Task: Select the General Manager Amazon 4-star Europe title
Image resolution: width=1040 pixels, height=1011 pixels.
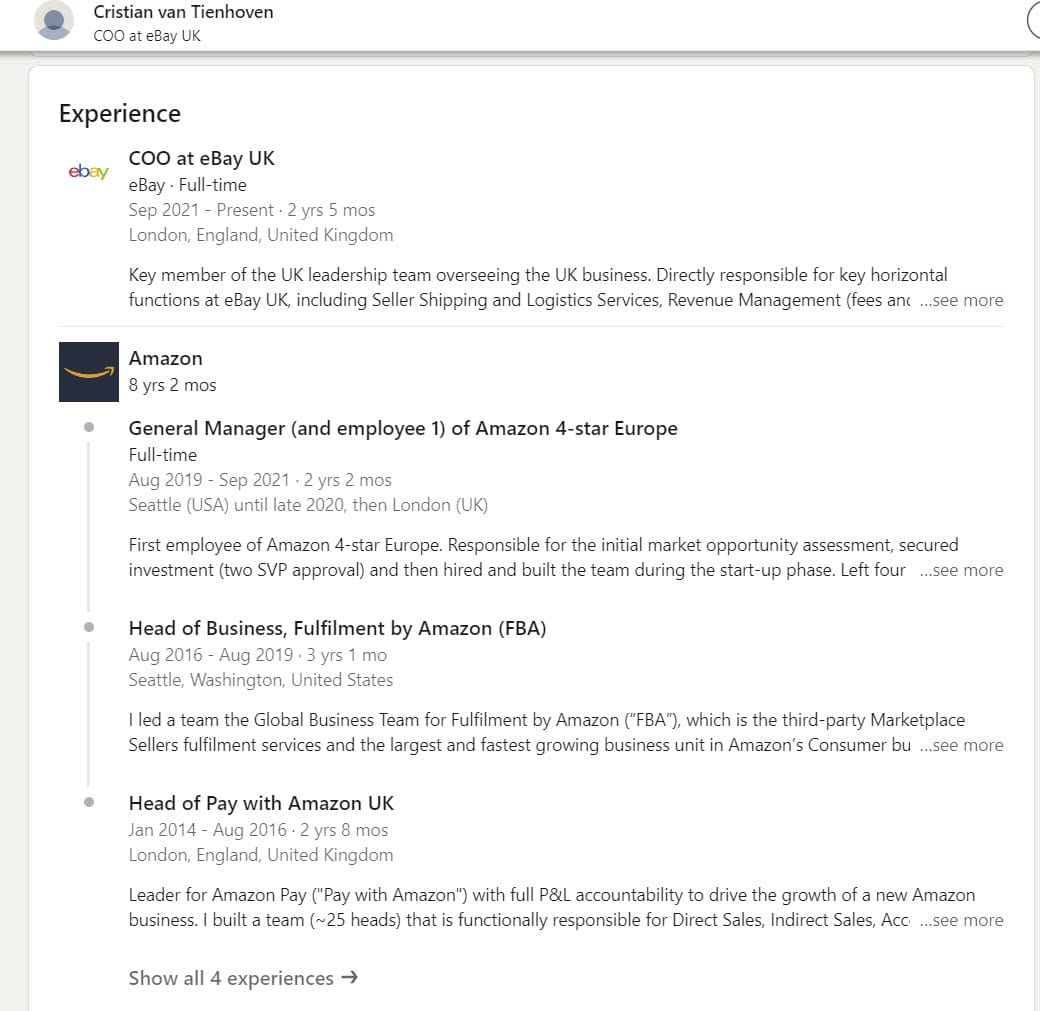Action: coord(403,428)
